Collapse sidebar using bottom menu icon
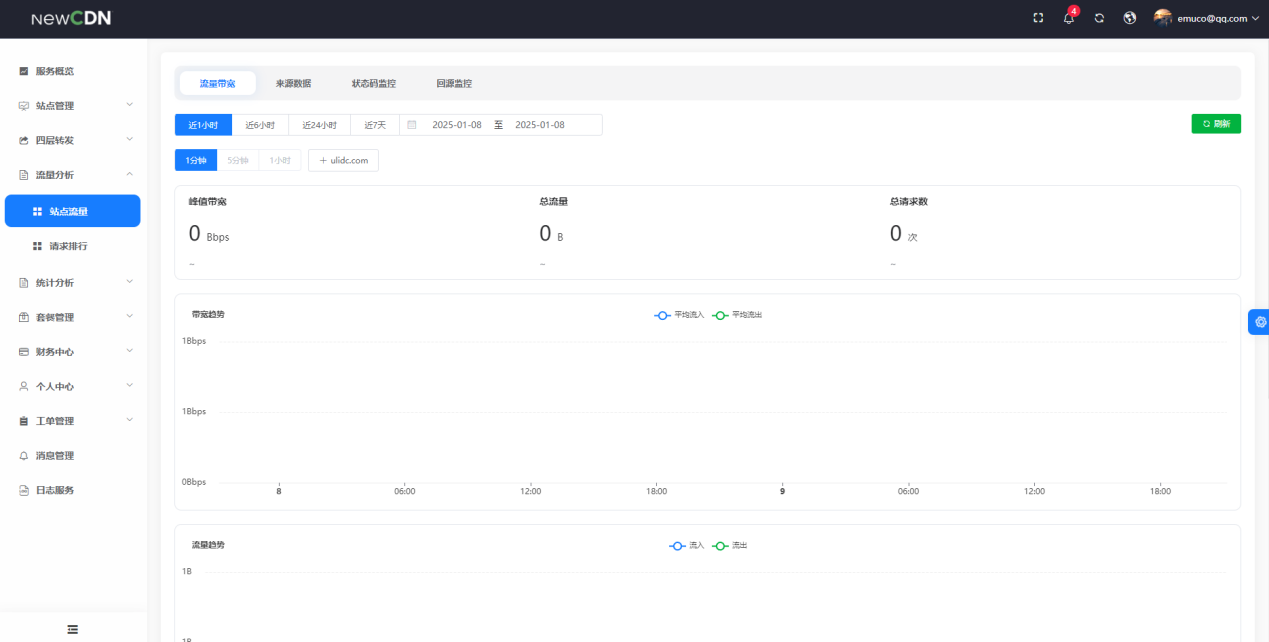Screen dimensions: 1269x642 click(73, 629)
